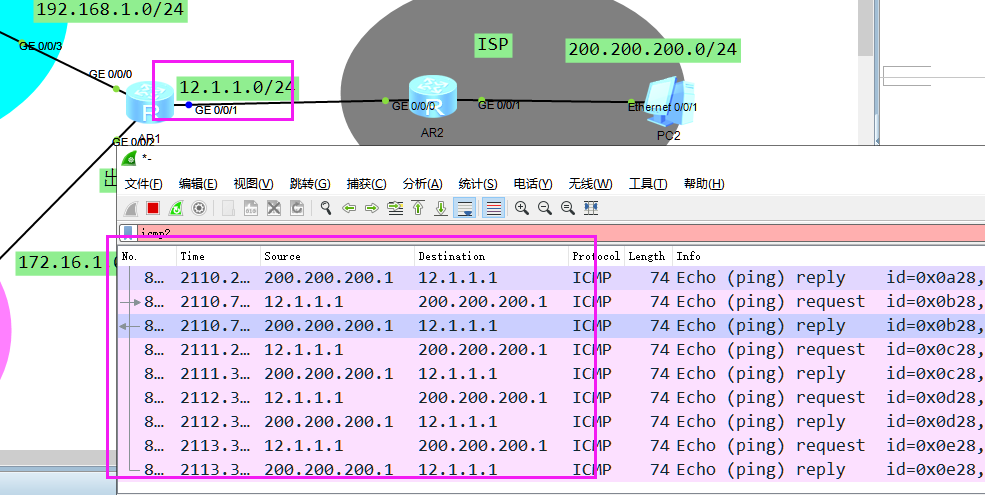Open the 捕获(C) menu

pyautogui.click(x=366, y=184)
